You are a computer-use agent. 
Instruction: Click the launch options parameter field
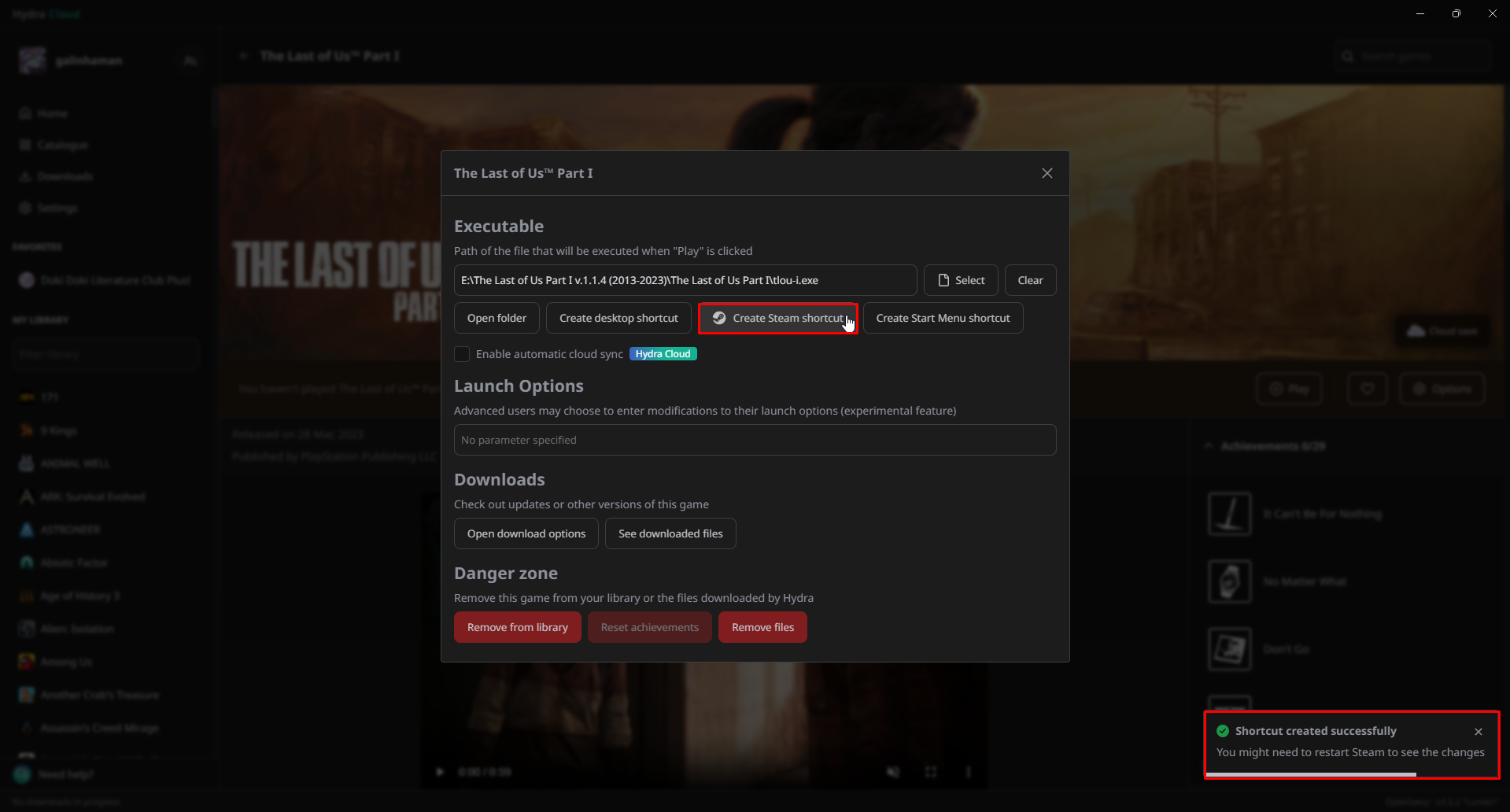[x=755, y=439]
